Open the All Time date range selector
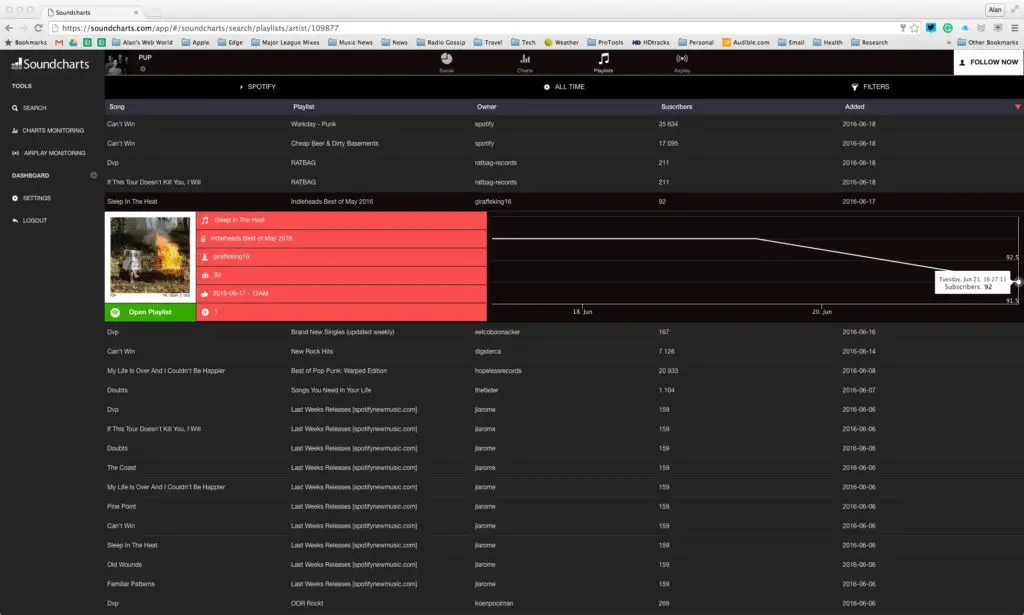Viewport: 1024px width, 615px height. click(564, 87)
